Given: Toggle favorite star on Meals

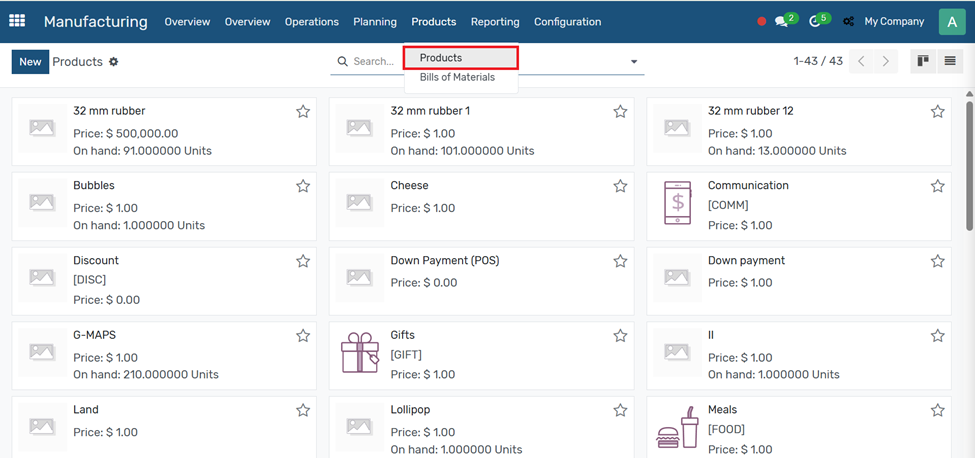Looking at the screenshot, I should [x=937, y=410].
